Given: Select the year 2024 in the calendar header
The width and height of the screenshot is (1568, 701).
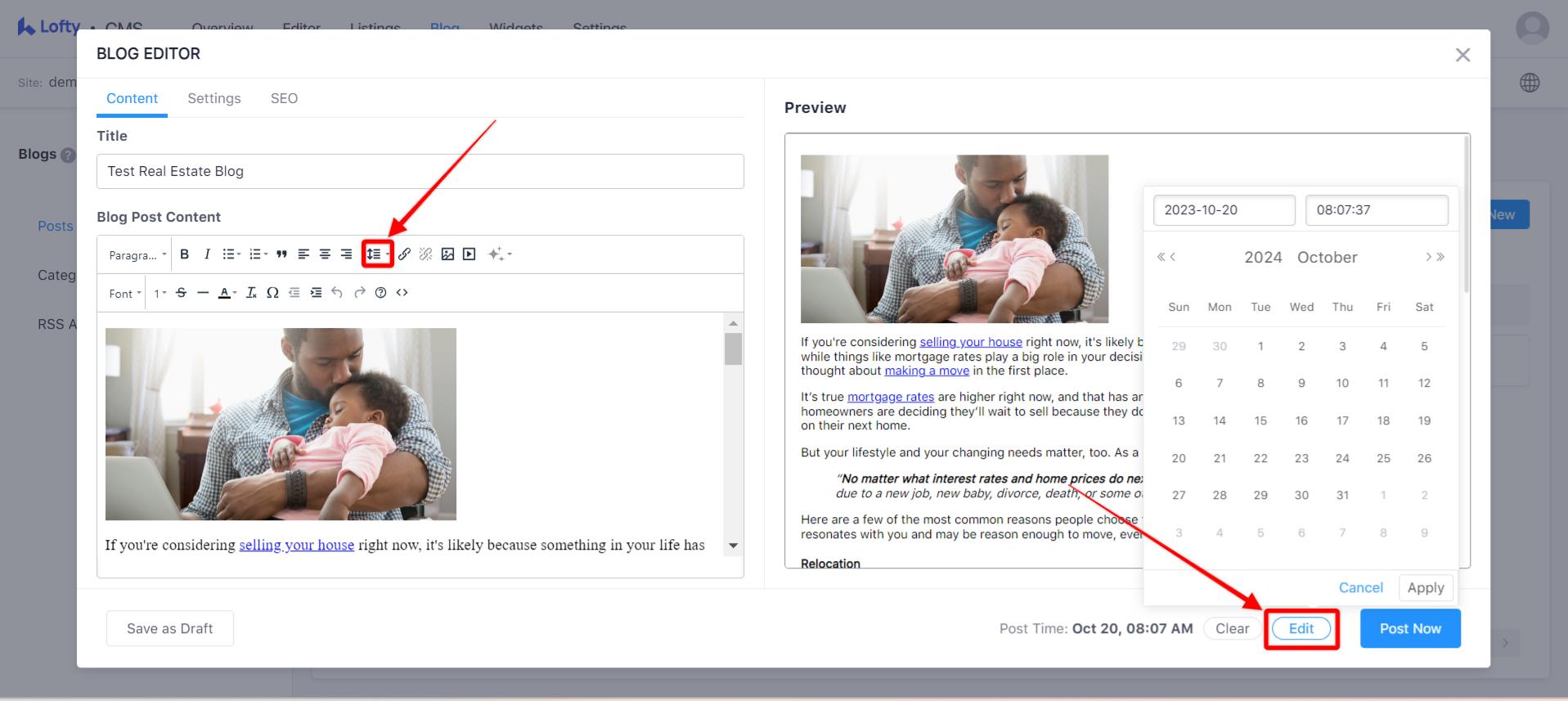Looking at the screenshot, I should (x=1263, y=258).
